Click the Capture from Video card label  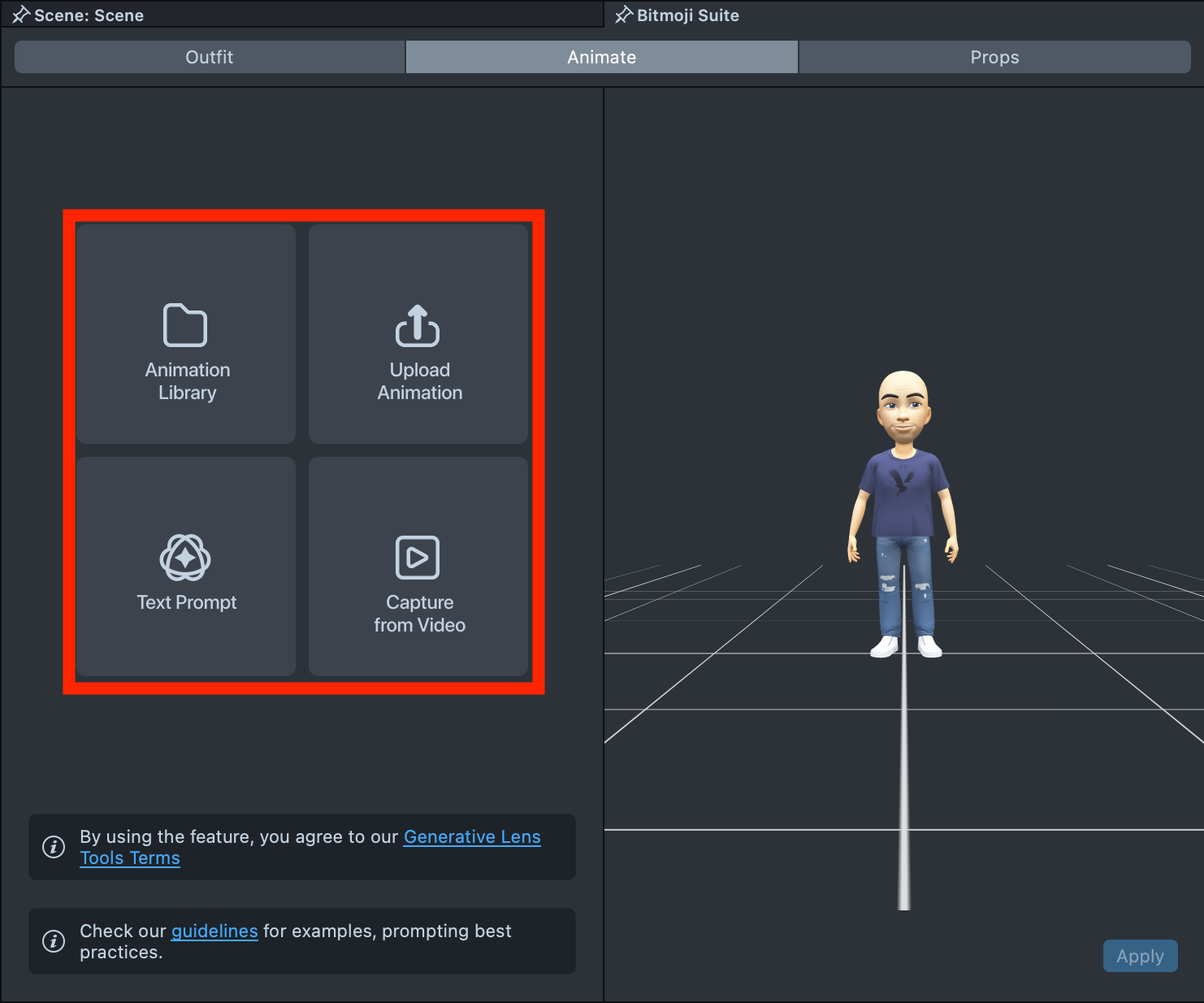click(419, 614)
